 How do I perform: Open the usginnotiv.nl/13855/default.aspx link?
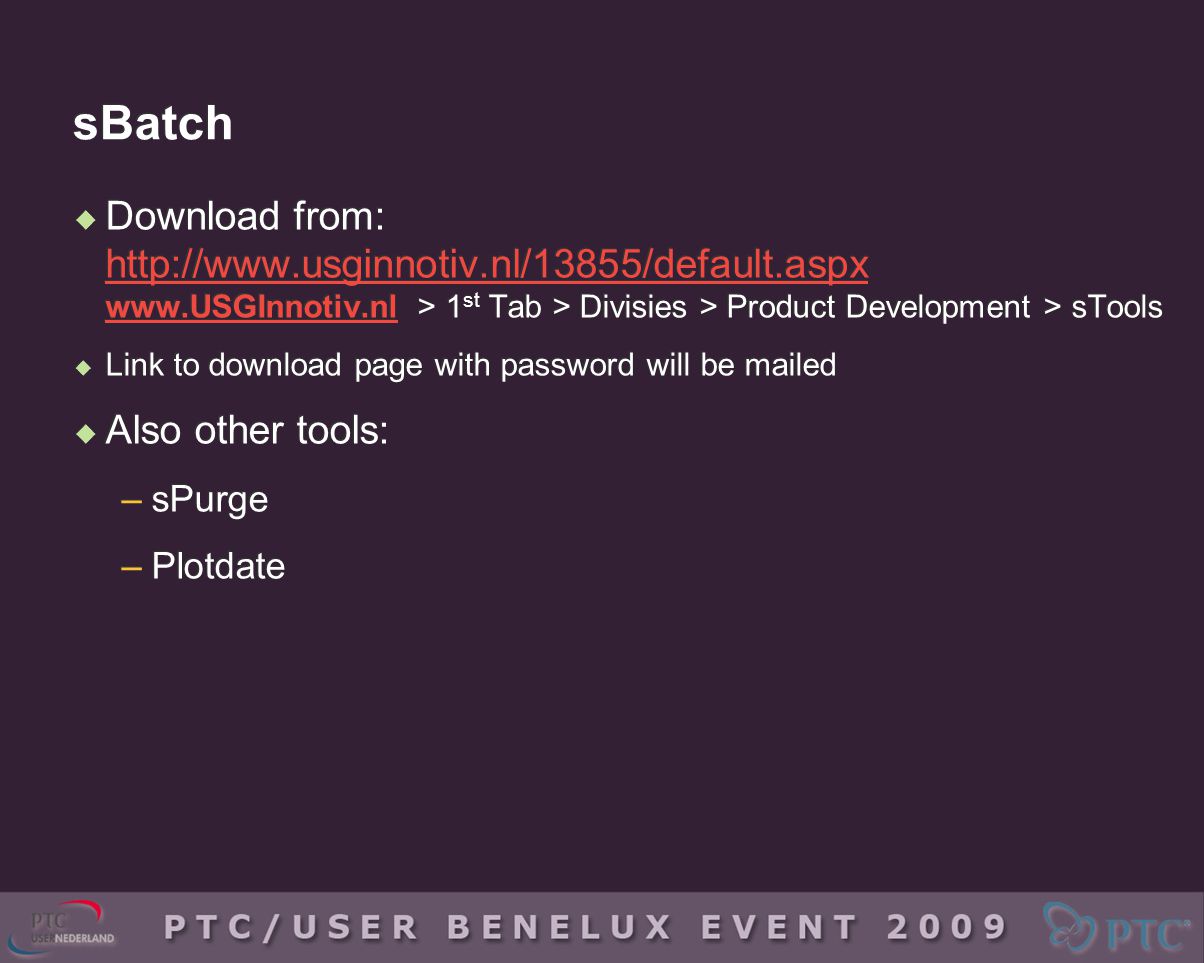pos(486,265)
